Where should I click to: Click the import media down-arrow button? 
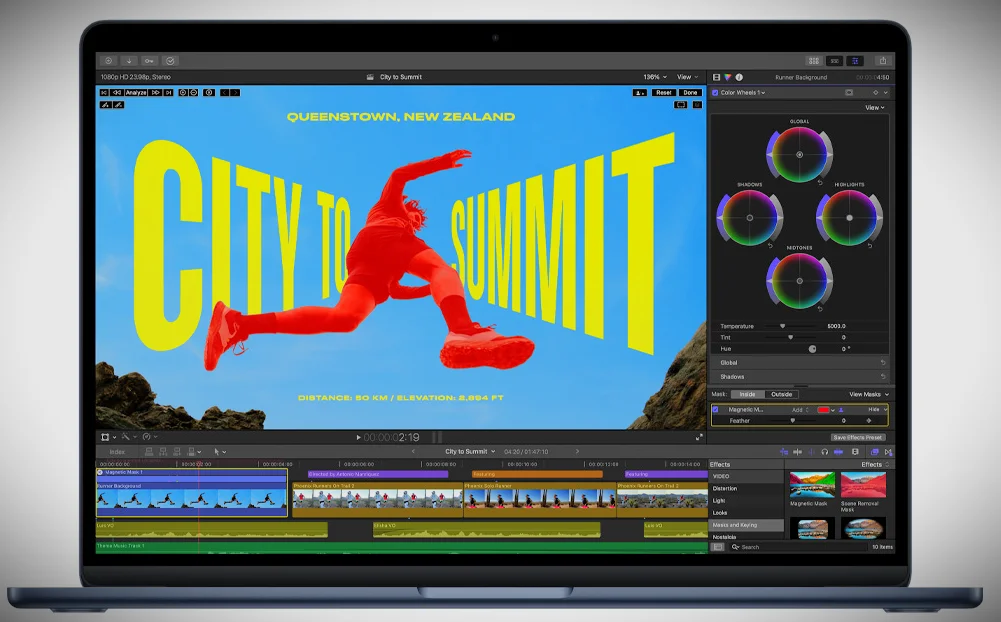tap(128, 61)
